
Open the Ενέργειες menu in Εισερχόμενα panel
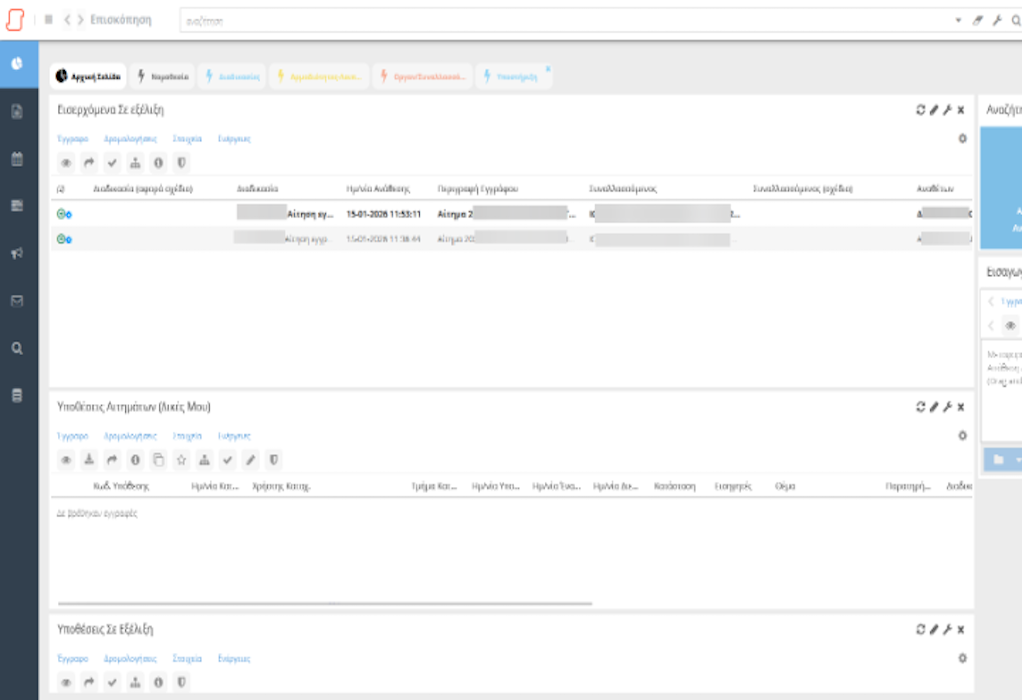[234, 139]
